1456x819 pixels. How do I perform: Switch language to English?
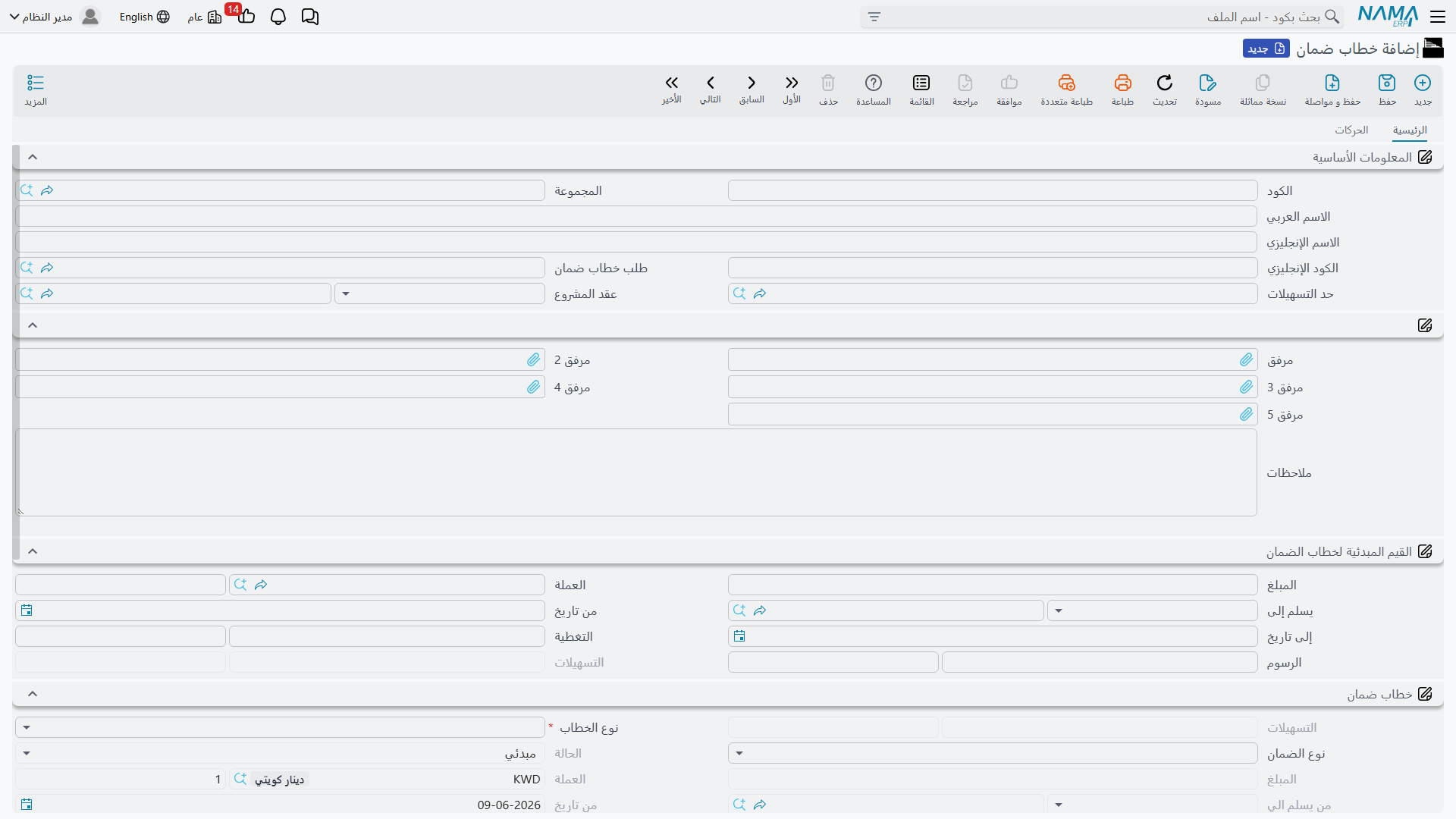(144, 17)
